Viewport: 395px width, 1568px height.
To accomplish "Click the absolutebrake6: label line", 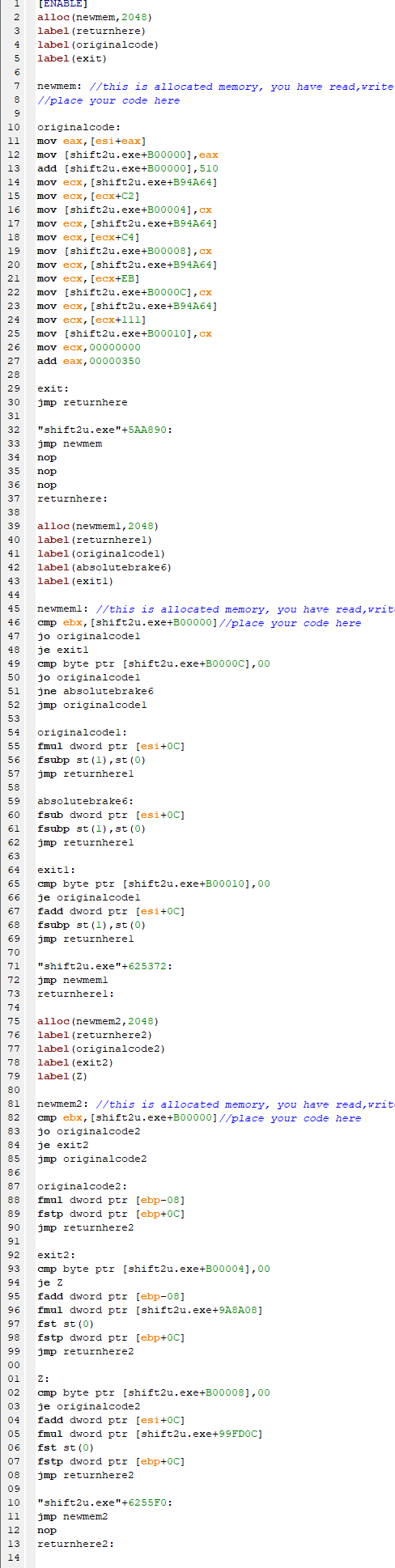I will coord(82,801).
